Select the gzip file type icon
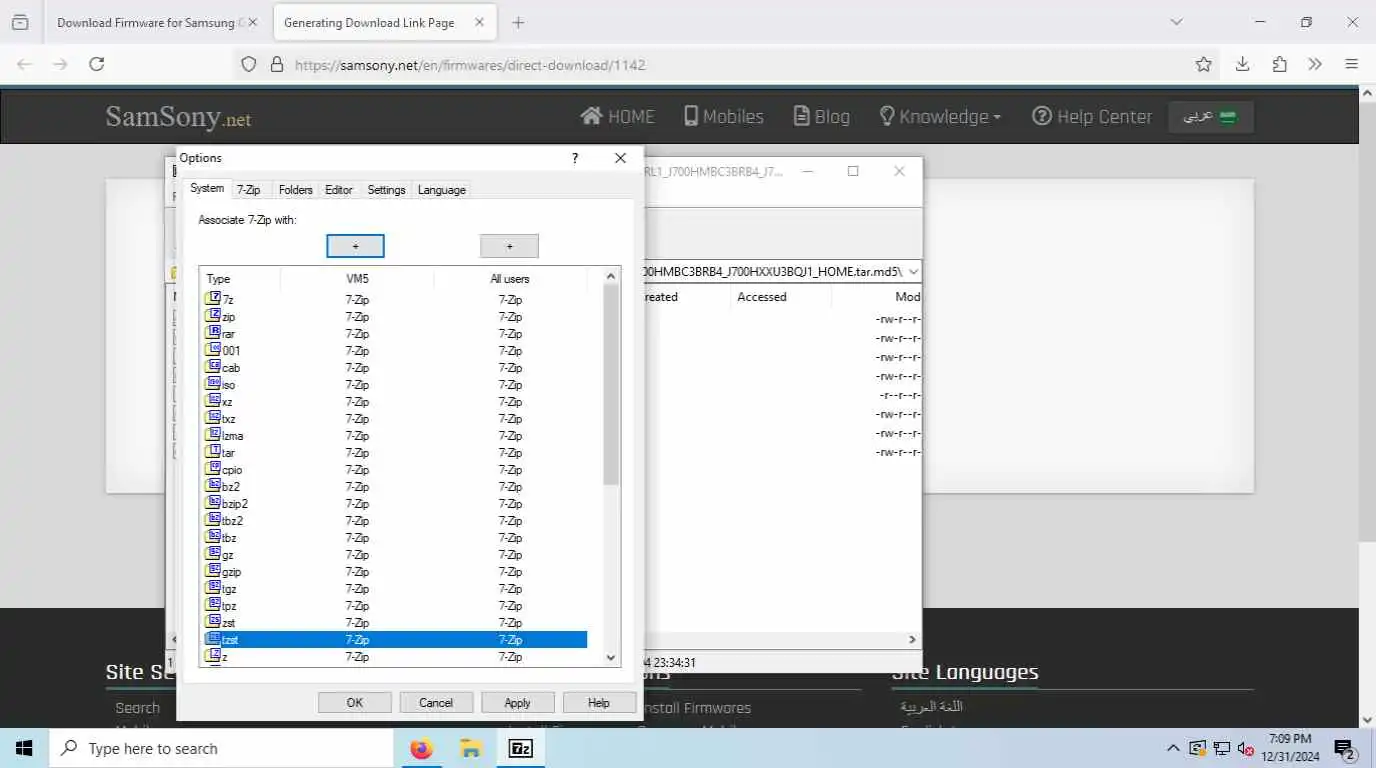1376x768 pixels. (x=212, y=571)
